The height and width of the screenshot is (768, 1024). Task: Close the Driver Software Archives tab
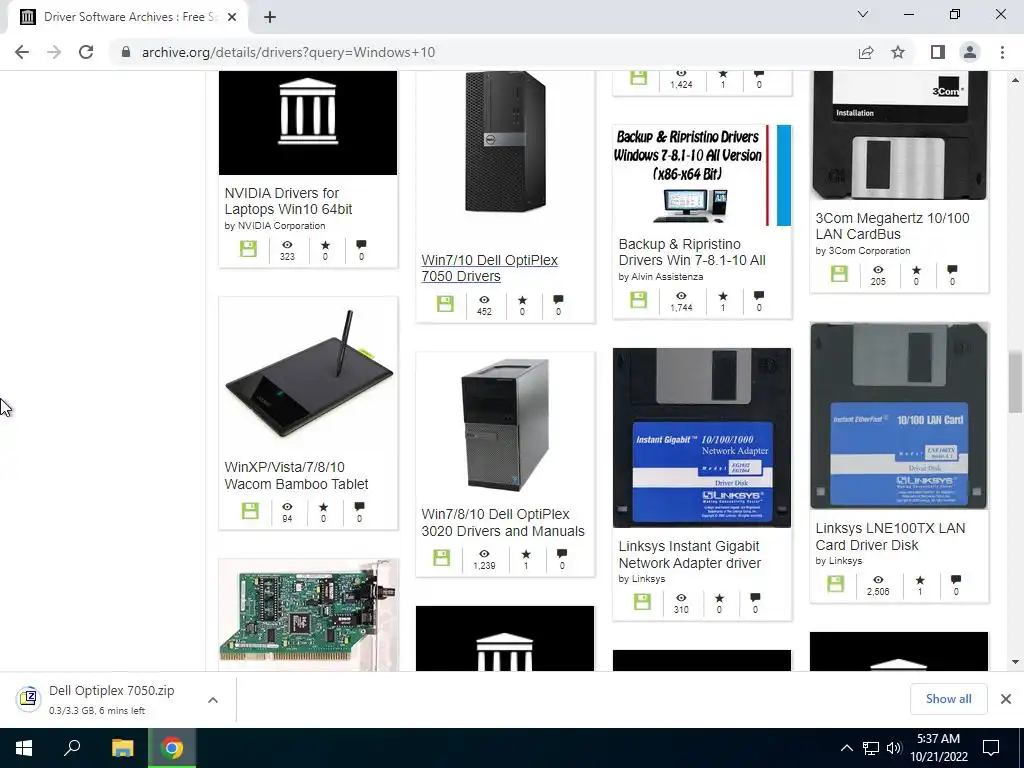[232, 17]
